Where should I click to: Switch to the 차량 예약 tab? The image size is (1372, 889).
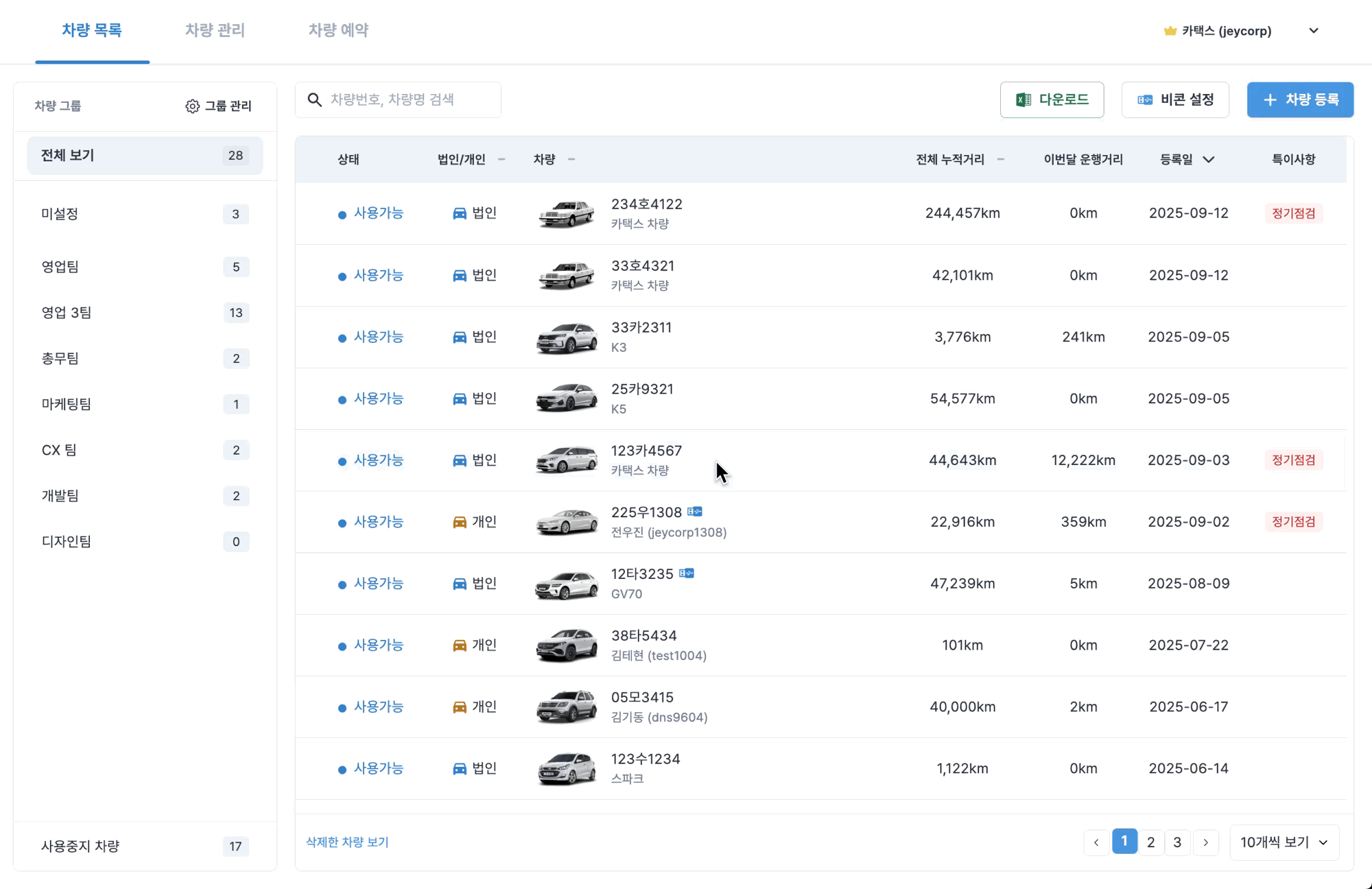pos(338,30)
